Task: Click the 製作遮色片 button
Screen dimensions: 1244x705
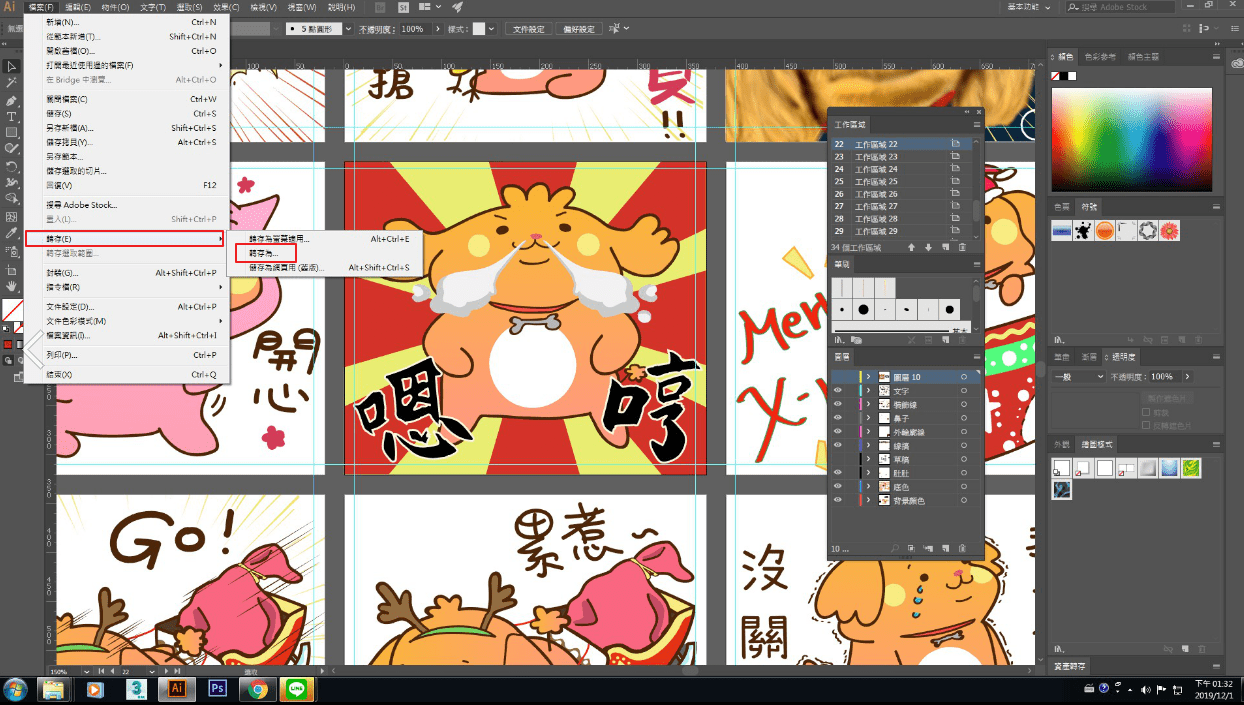Action: tap(1168, 397)
